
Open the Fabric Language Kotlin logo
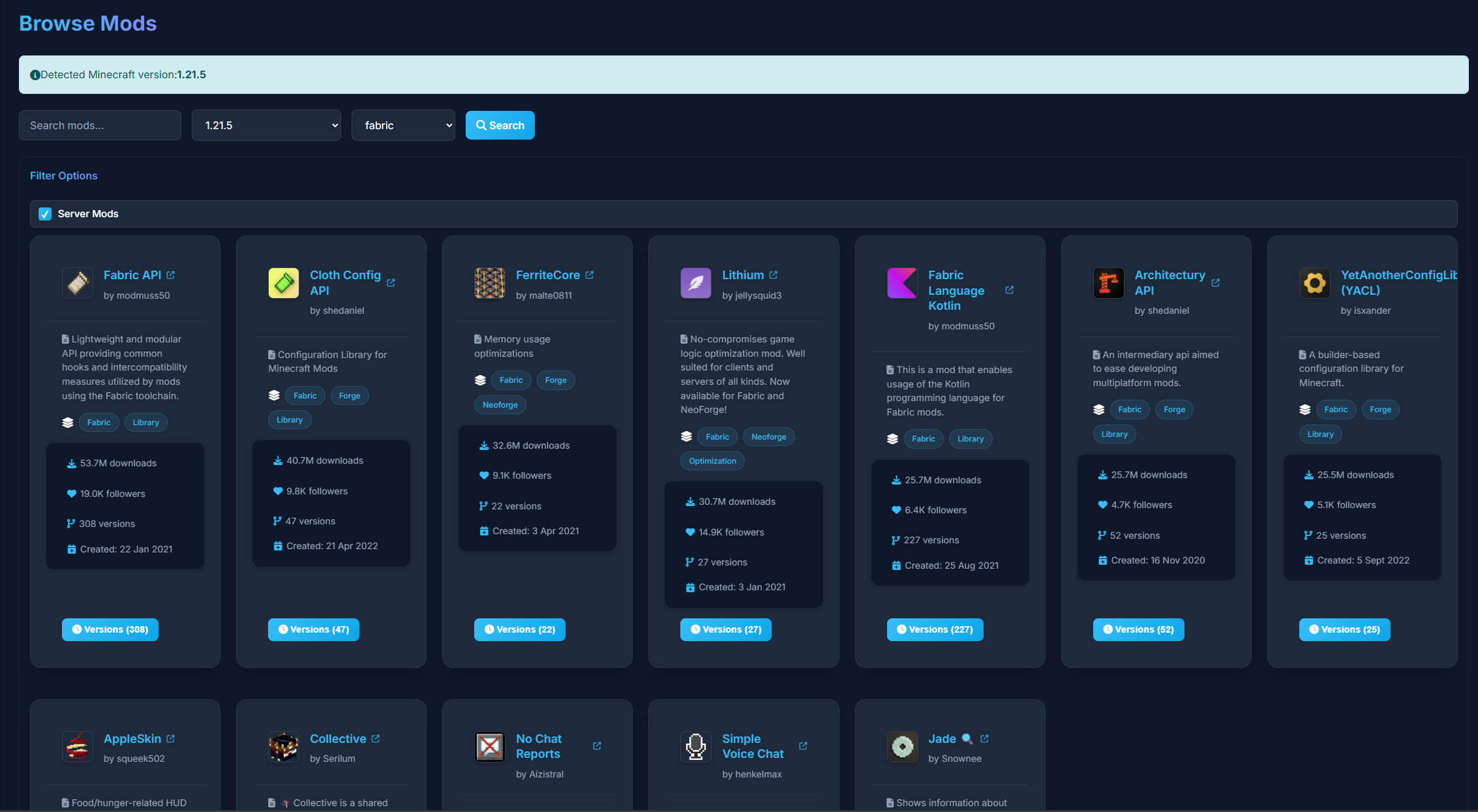coord(902,283)
